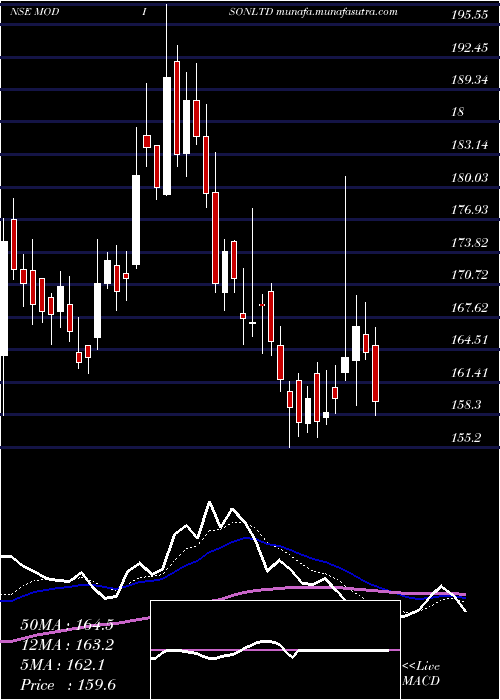Screen dimensions: 500x700
Task: Click the tallest white candlestick near 189
Action: coord(167,136)
